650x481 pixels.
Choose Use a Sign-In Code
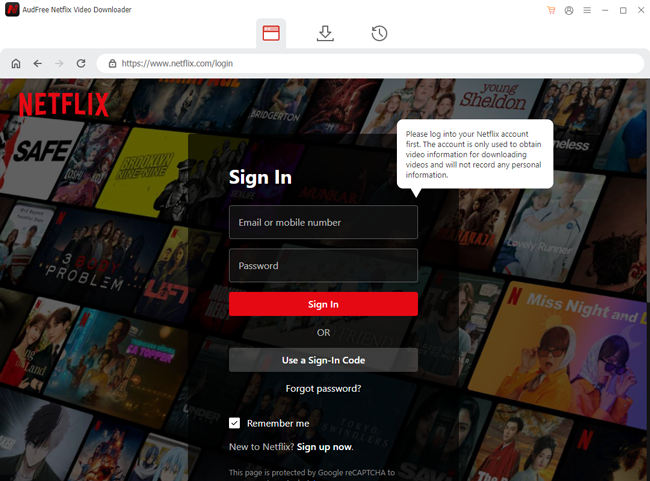tap(323, 360)
